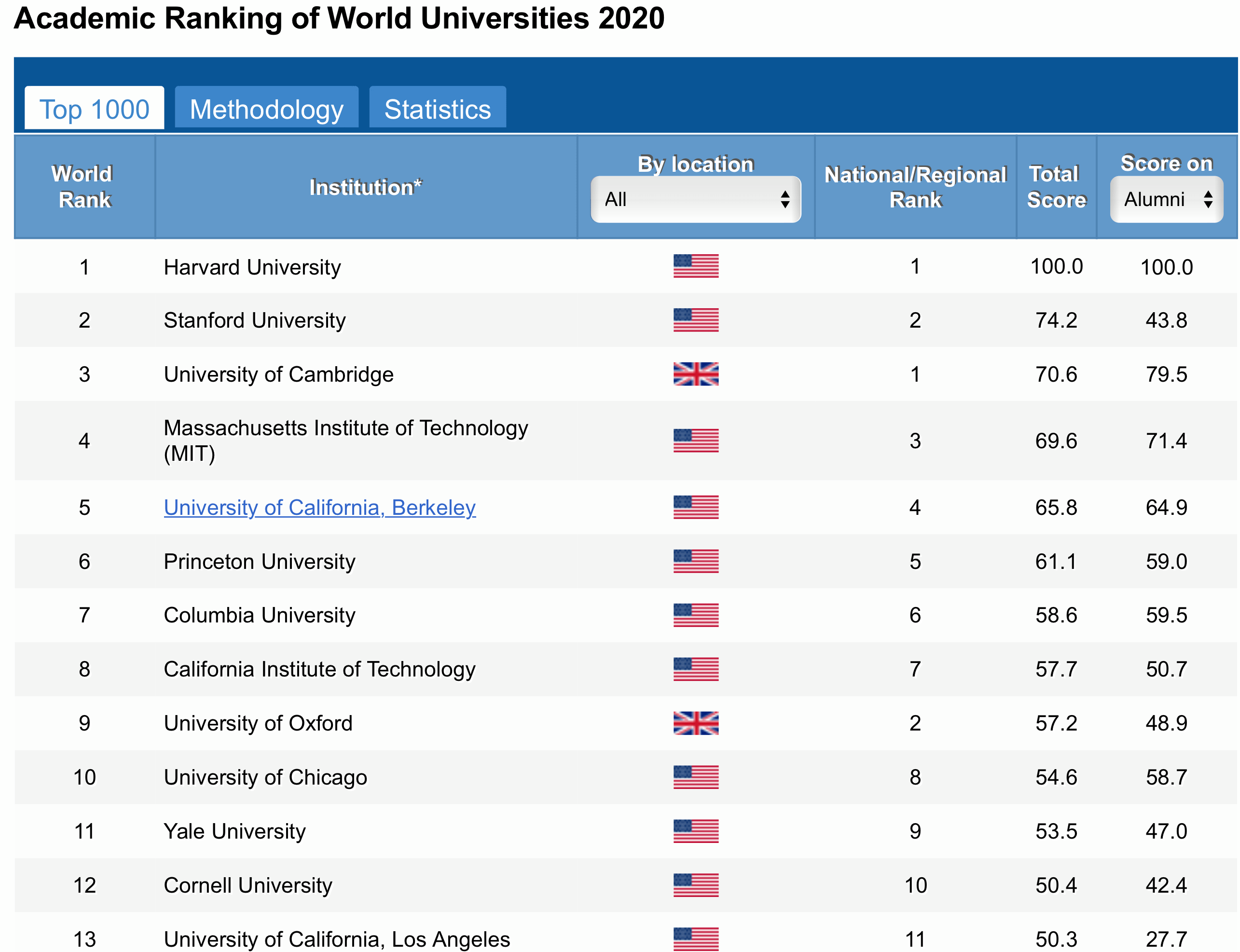Click Chicago's total score 54.6
This screenshot has width=1240, height=952.
coord(1056,777)
